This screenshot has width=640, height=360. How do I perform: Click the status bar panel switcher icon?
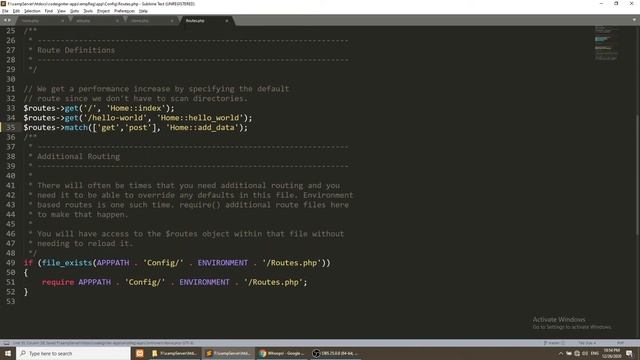[x=6, y=343]
